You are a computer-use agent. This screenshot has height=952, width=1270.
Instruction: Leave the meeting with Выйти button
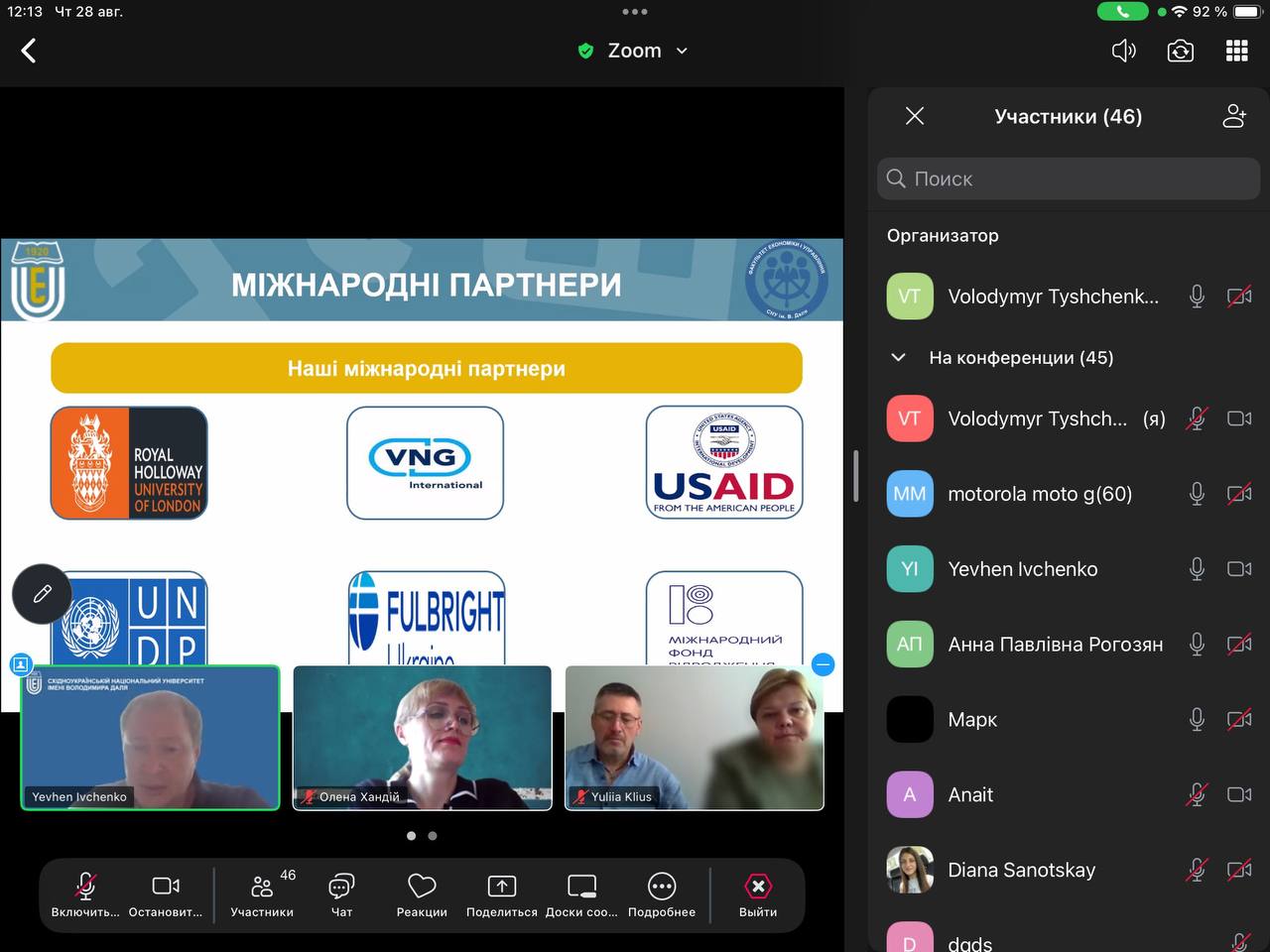pyautogui.click(x=758, y=894)
